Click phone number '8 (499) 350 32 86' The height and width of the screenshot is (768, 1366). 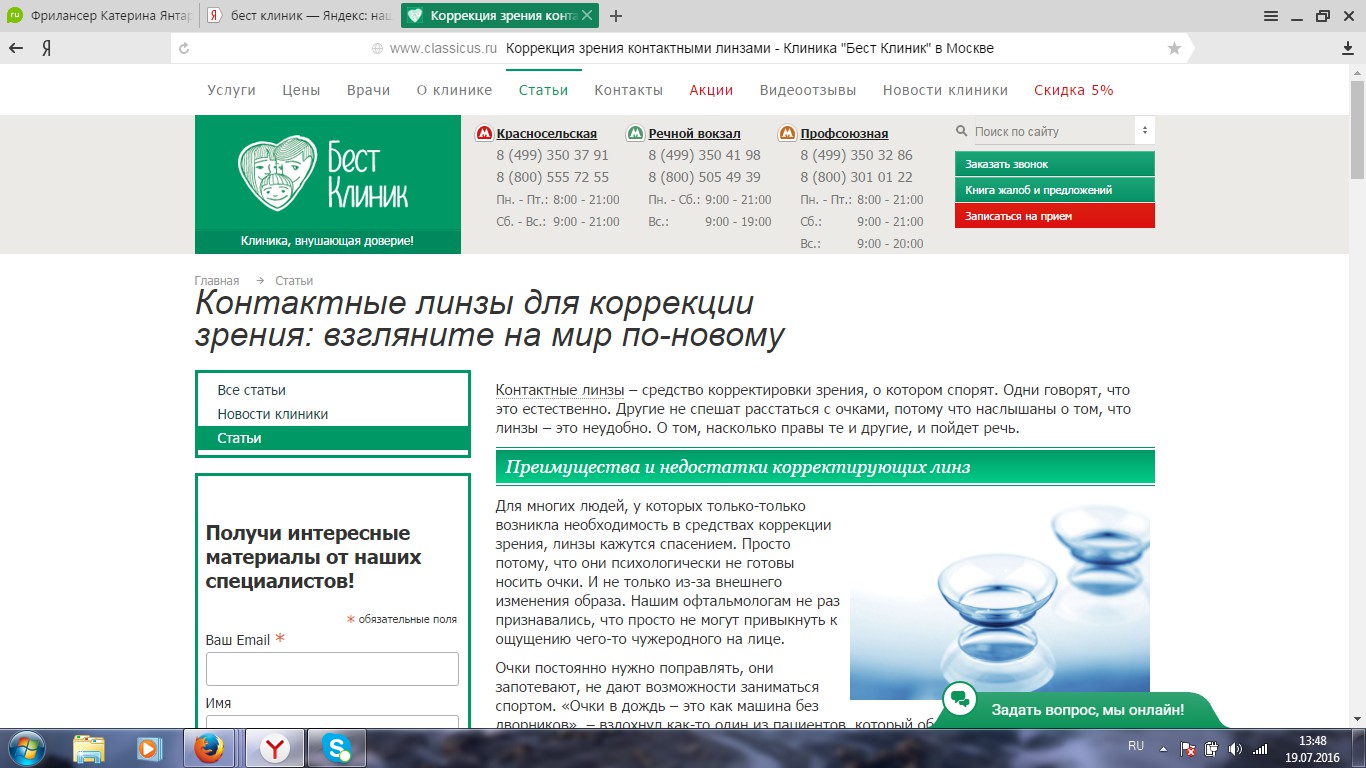(856, 156)
